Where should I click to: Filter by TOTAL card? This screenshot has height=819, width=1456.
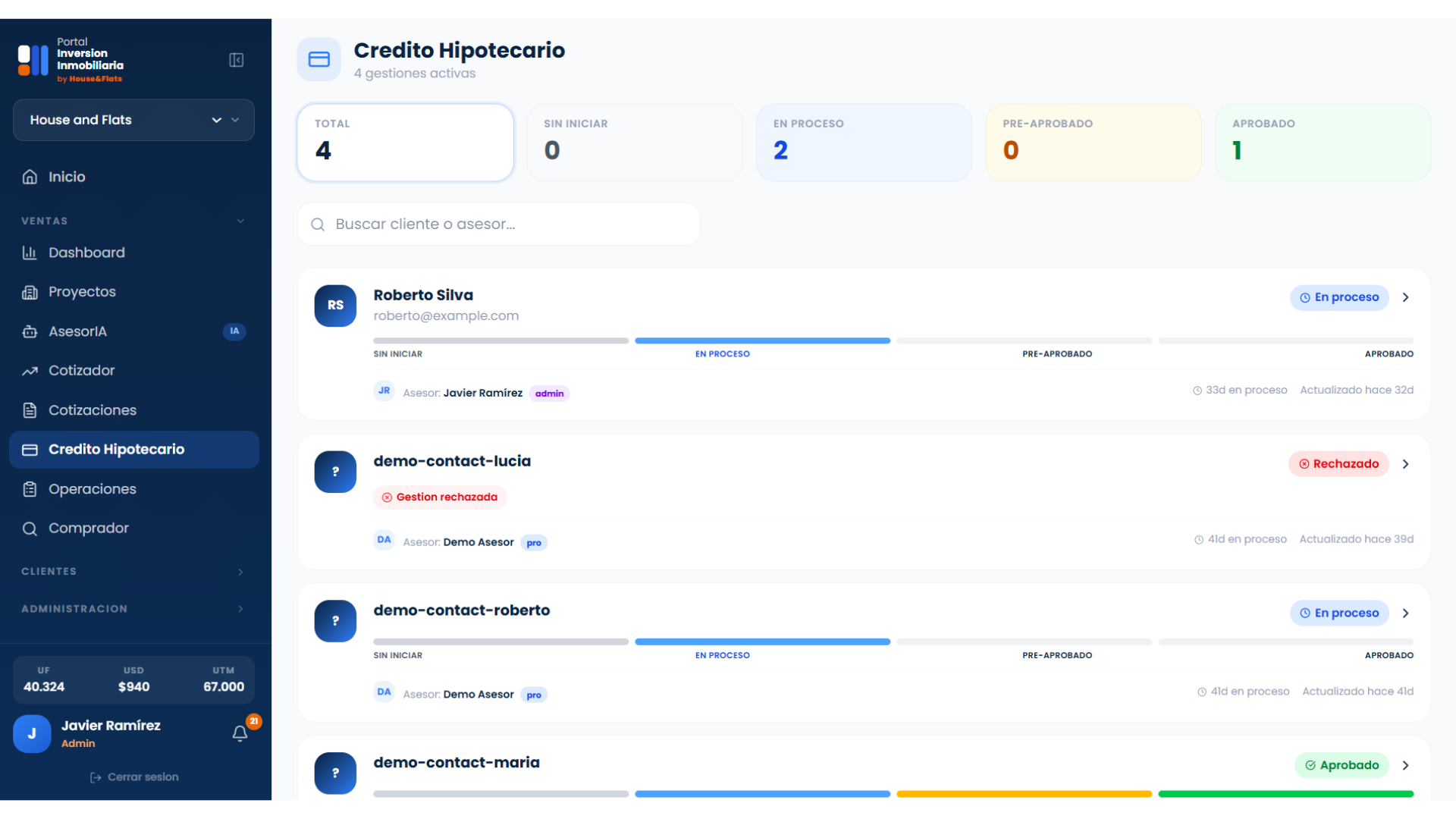tap(406, 143)
